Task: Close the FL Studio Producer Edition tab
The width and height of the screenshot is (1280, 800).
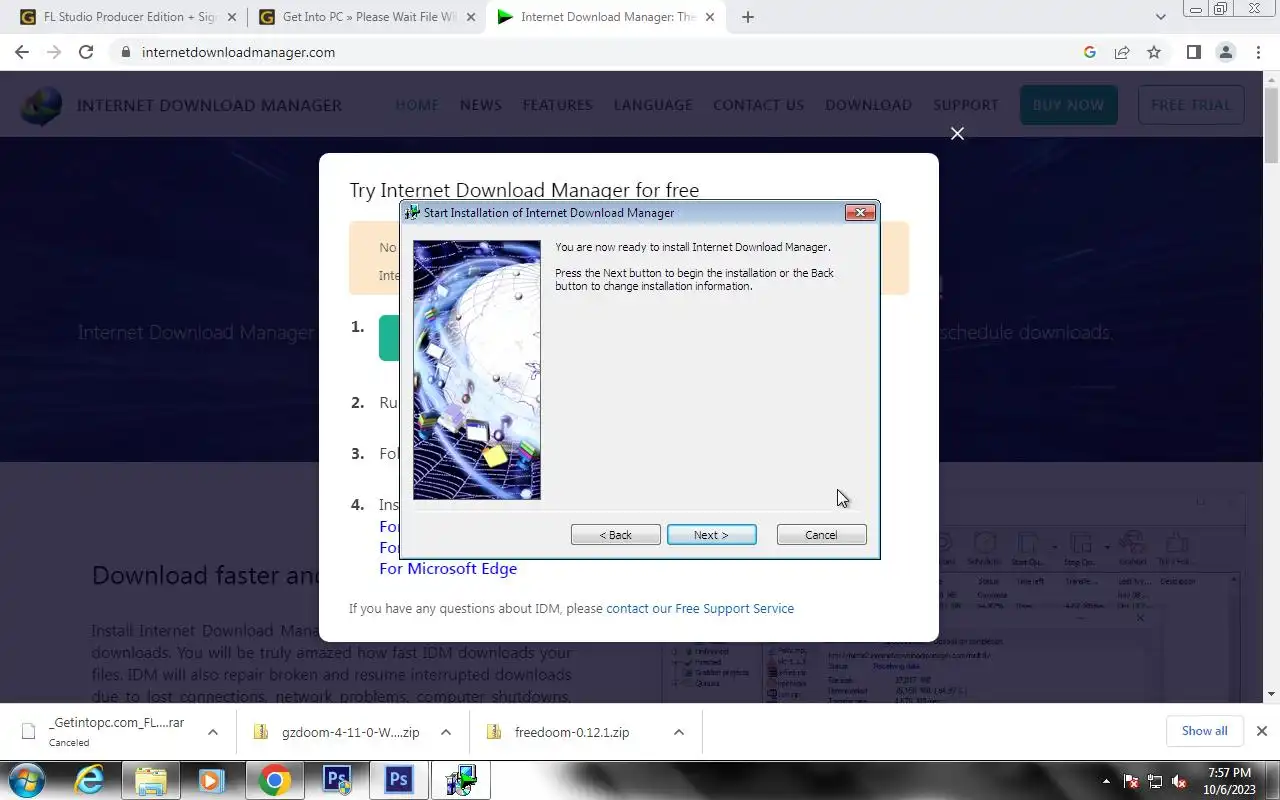Action: pyautogui.click(x=231, y=17)
